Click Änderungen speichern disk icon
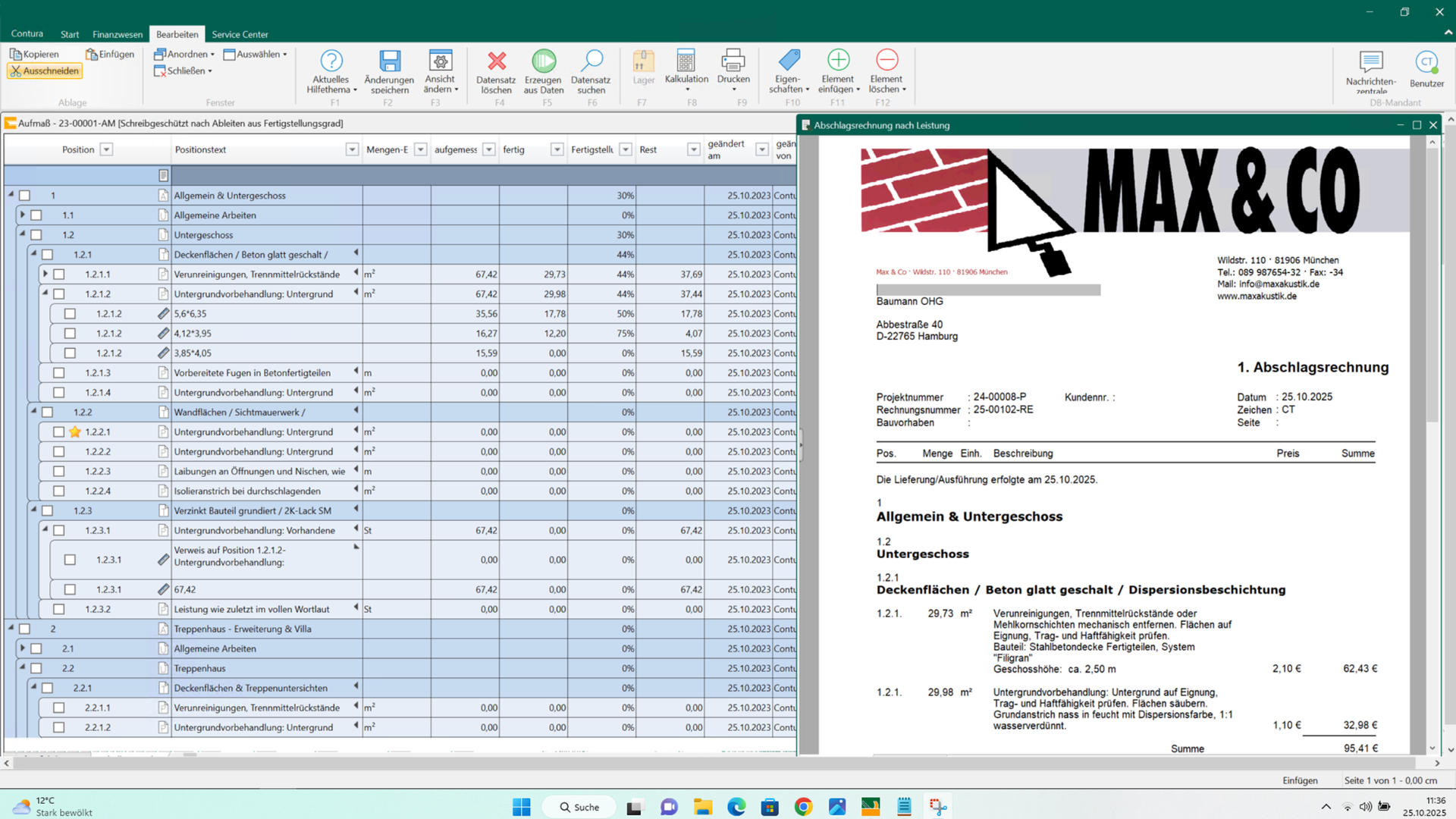 [x=389, y=61]
